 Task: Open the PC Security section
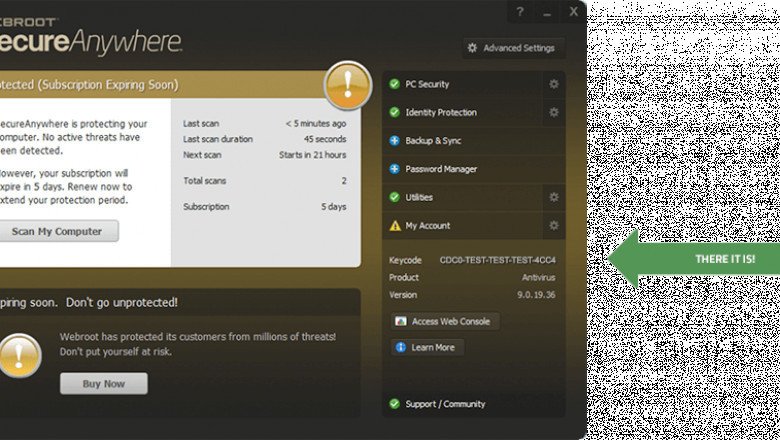pos(462,84)
